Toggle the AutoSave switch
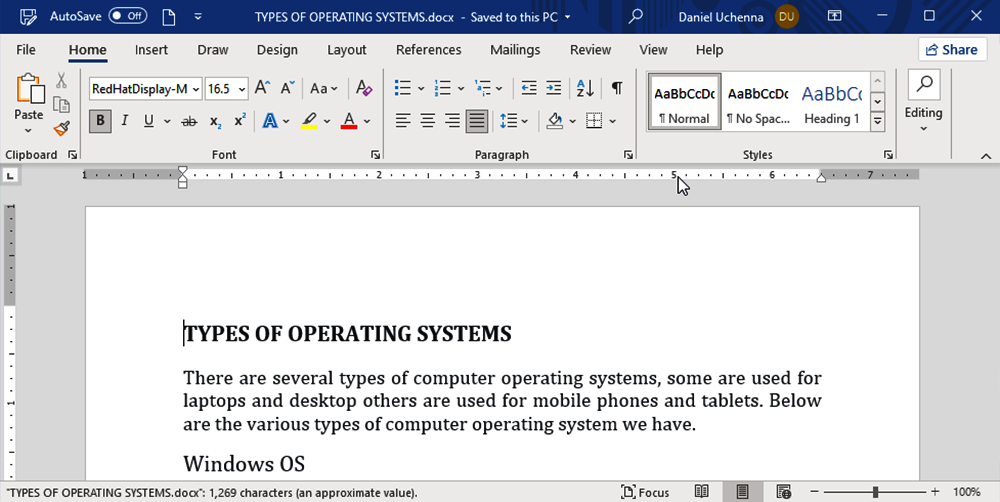 (128, 16)
